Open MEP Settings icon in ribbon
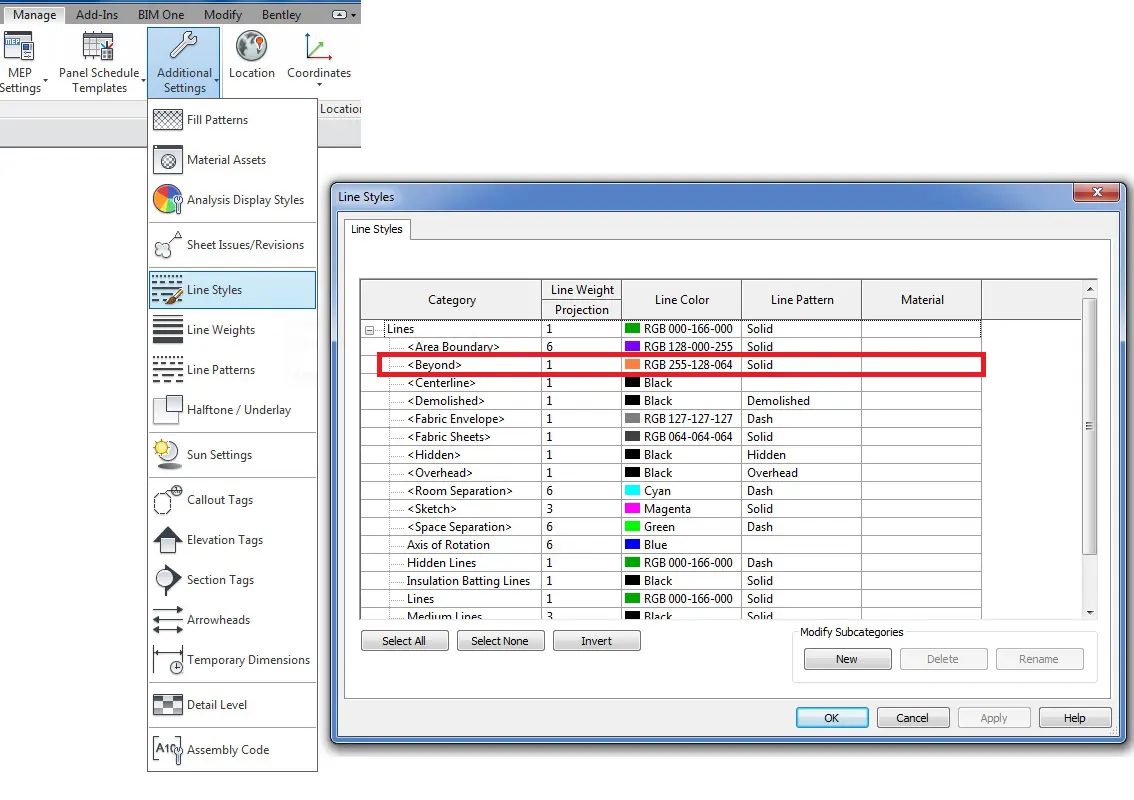The height and width of the screenshot is (800, 1134). tap(19, 47)
